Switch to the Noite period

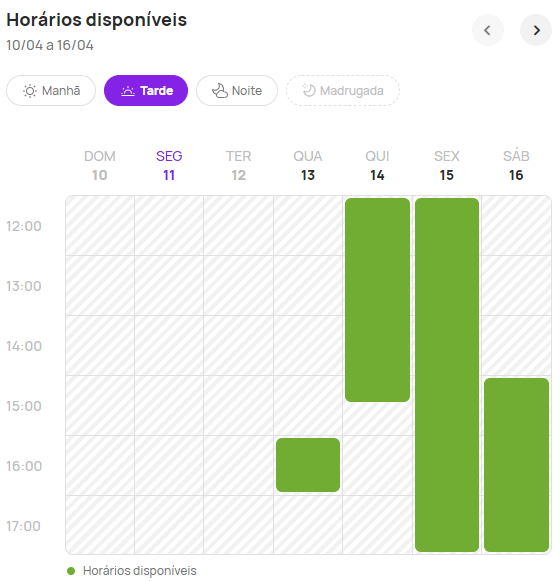point(237,90)
